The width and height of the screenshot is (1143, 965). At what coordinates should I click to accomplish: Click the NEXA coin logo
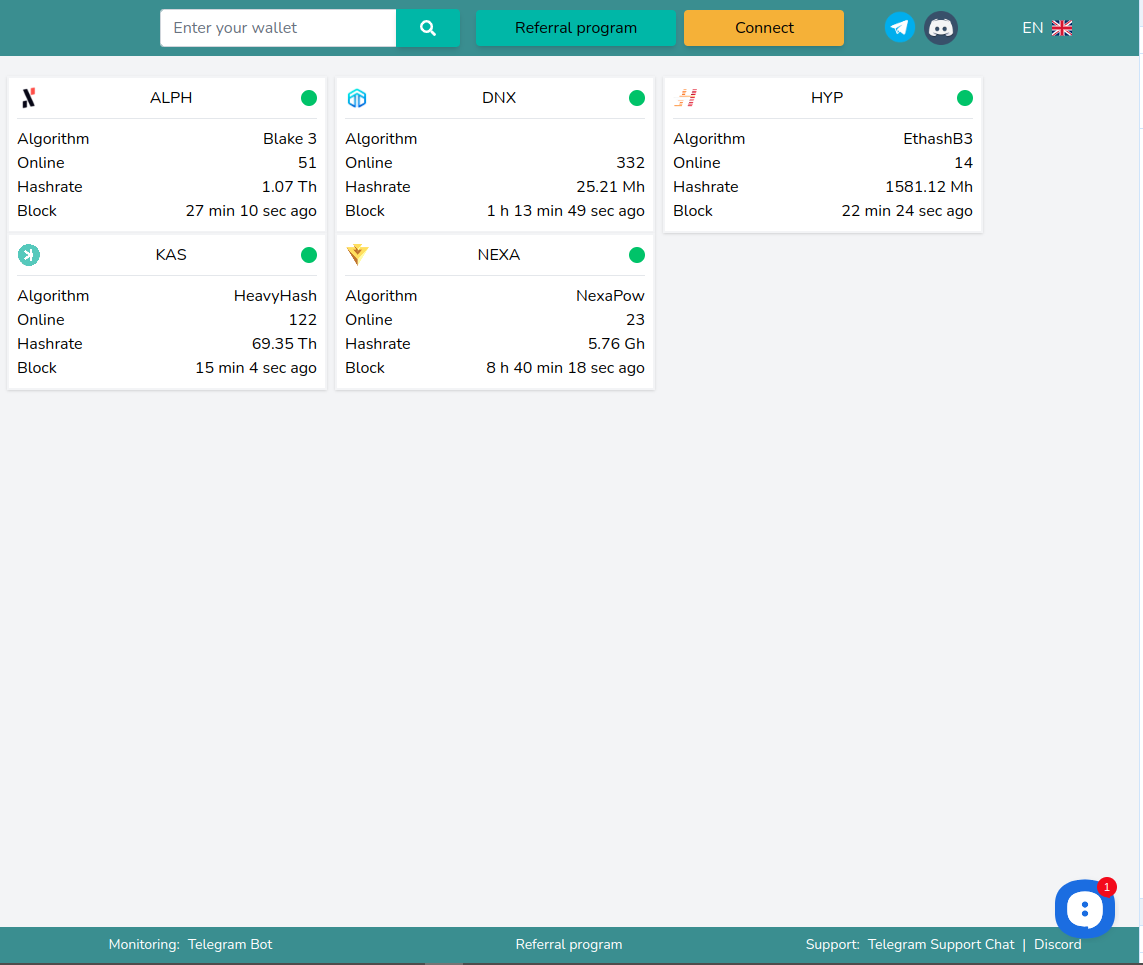[357, 254]
